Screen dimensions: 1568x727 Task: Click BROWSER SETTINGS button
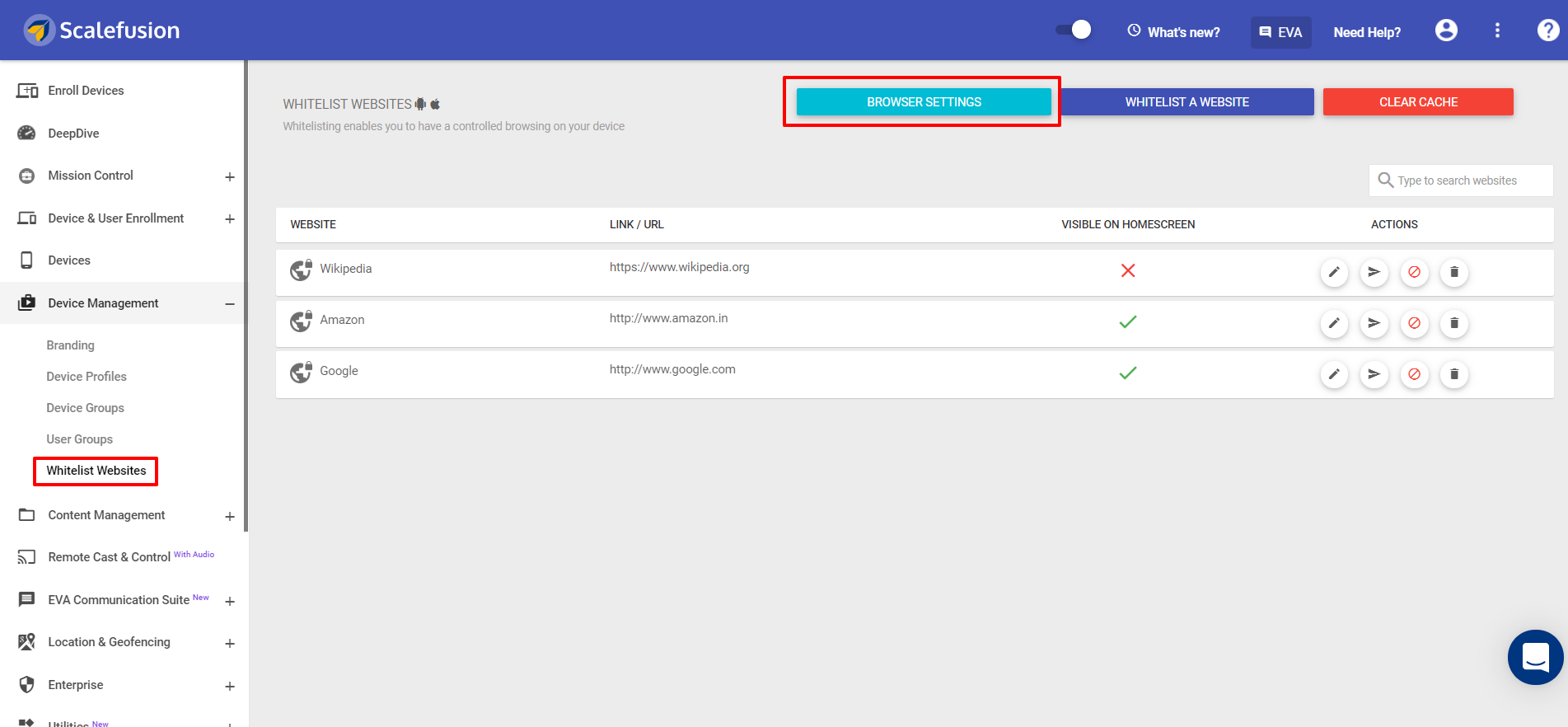[924, 102]
